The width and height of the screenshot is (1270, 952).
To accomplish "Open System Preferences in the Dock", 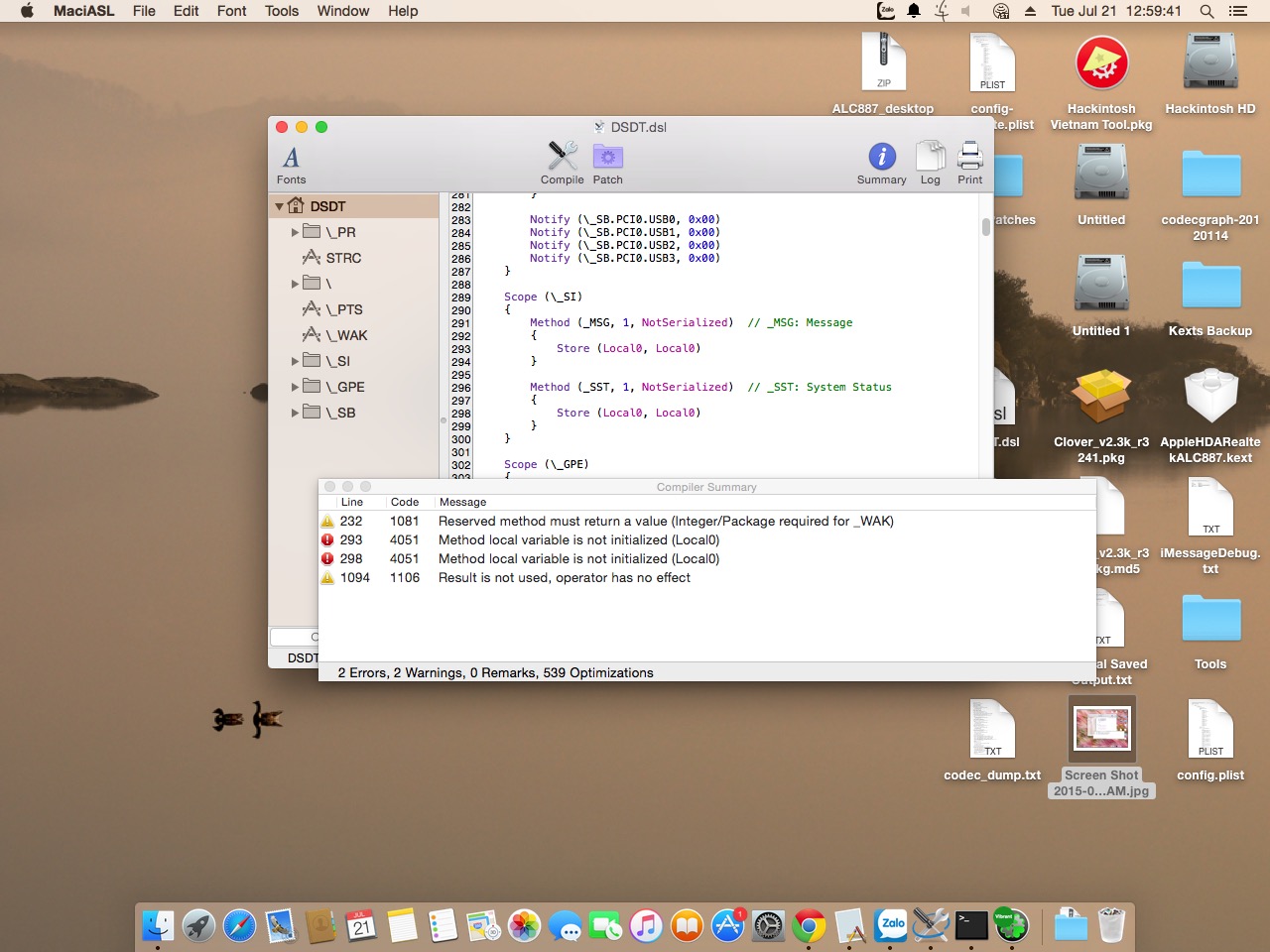I will coord(769,926).
